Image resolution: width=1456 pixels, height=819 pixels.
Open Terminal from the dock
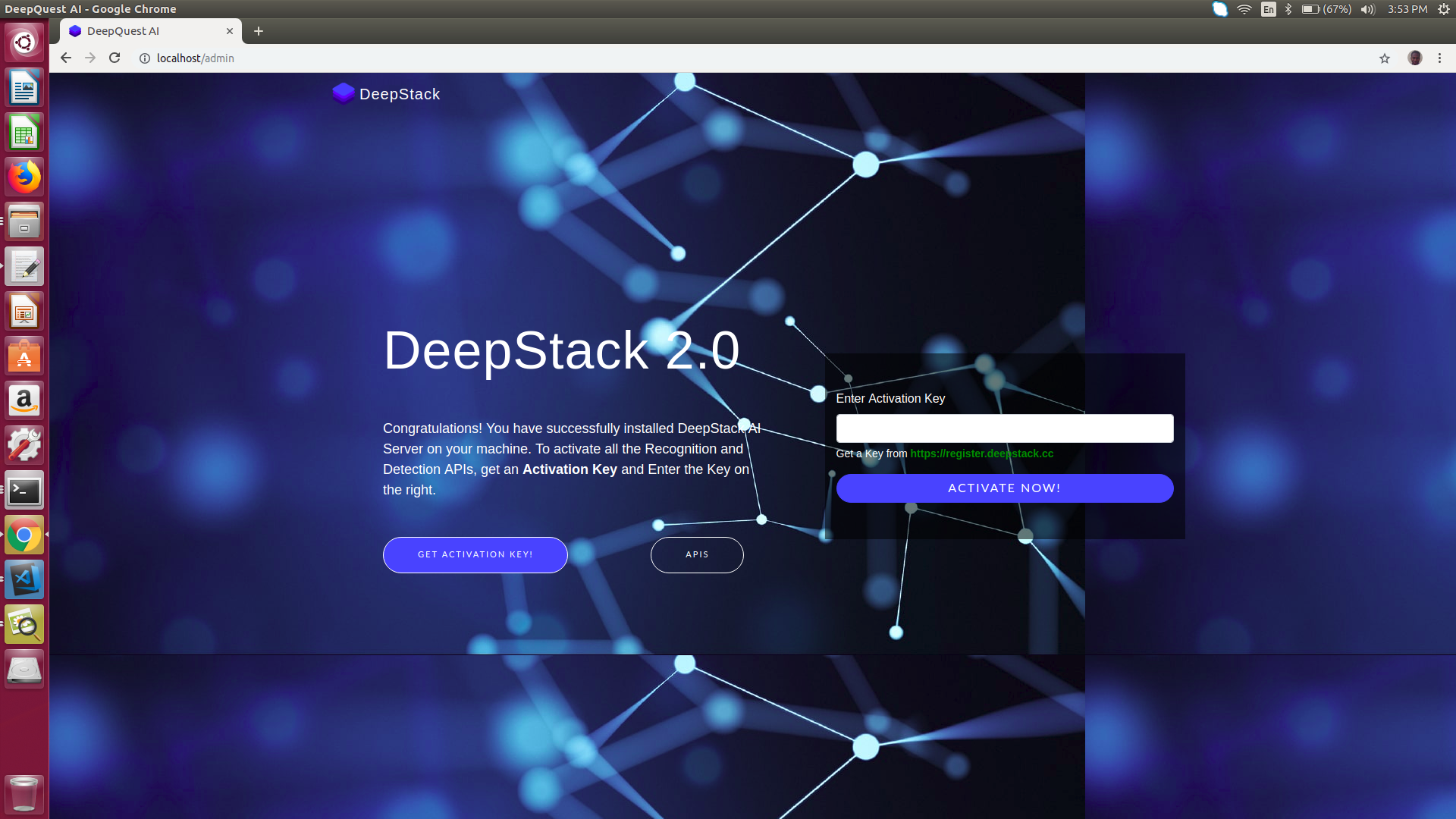(x=24, y=490)
